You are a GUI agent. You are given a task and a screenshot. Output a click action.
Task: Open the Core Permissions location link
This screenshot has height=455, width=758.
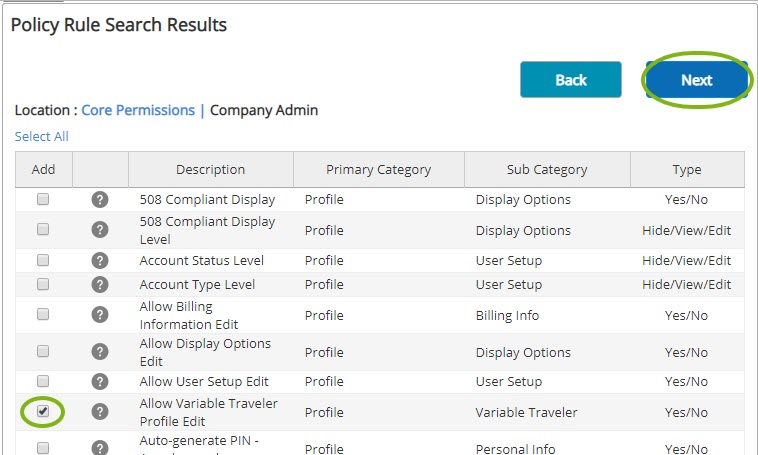138,110
